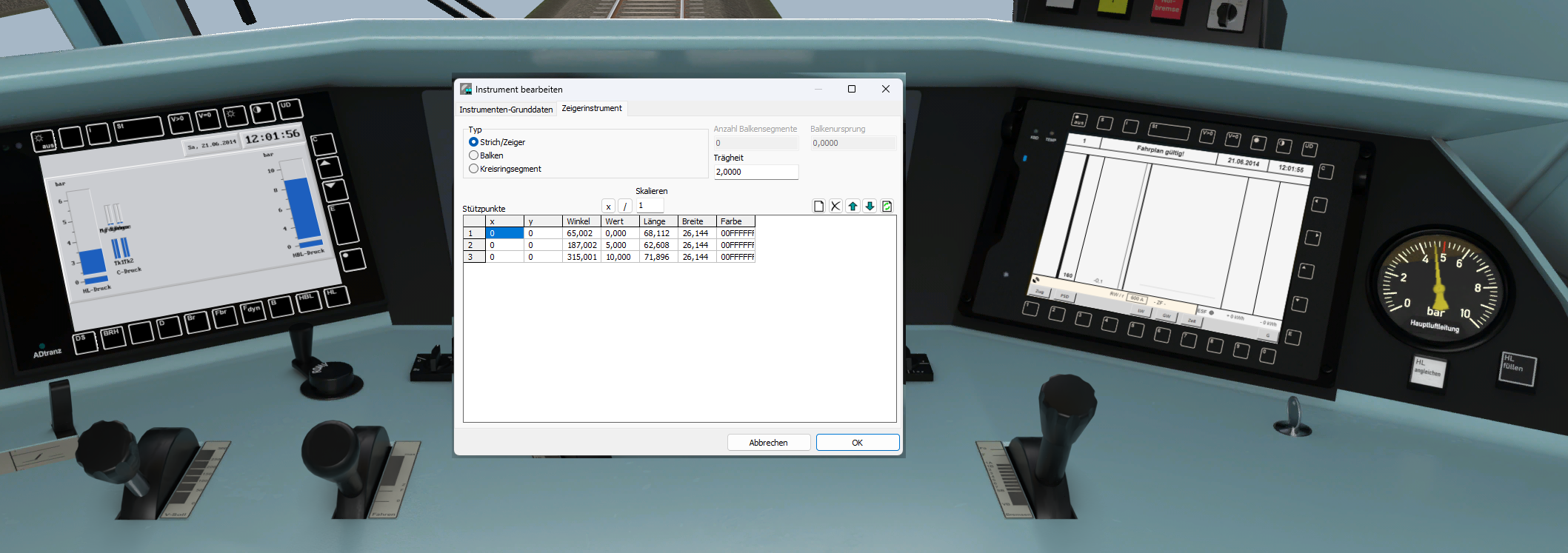The image size is (1568, 553).
Task: Move the selected Stützpunkt up with the arrow
Action: tap(853, 207)
